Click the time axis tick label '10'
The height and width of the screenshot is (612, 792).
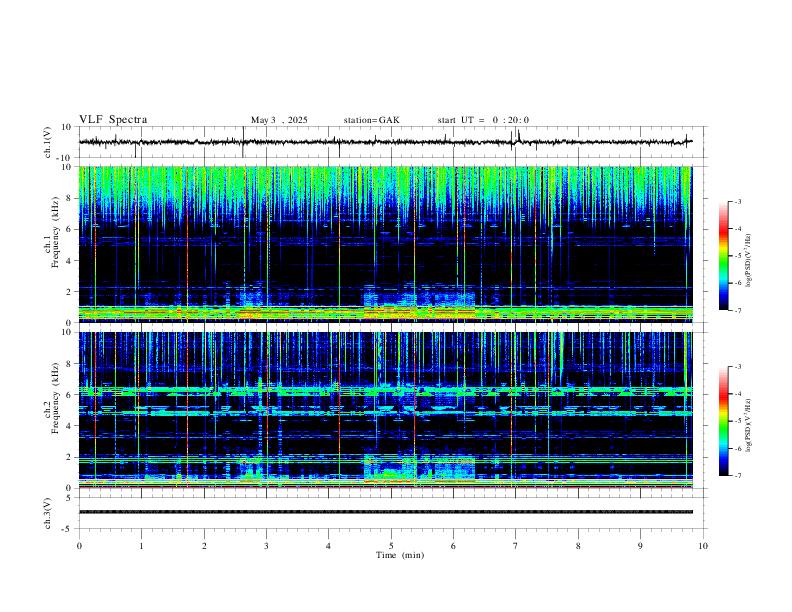[x=703, y=546]
